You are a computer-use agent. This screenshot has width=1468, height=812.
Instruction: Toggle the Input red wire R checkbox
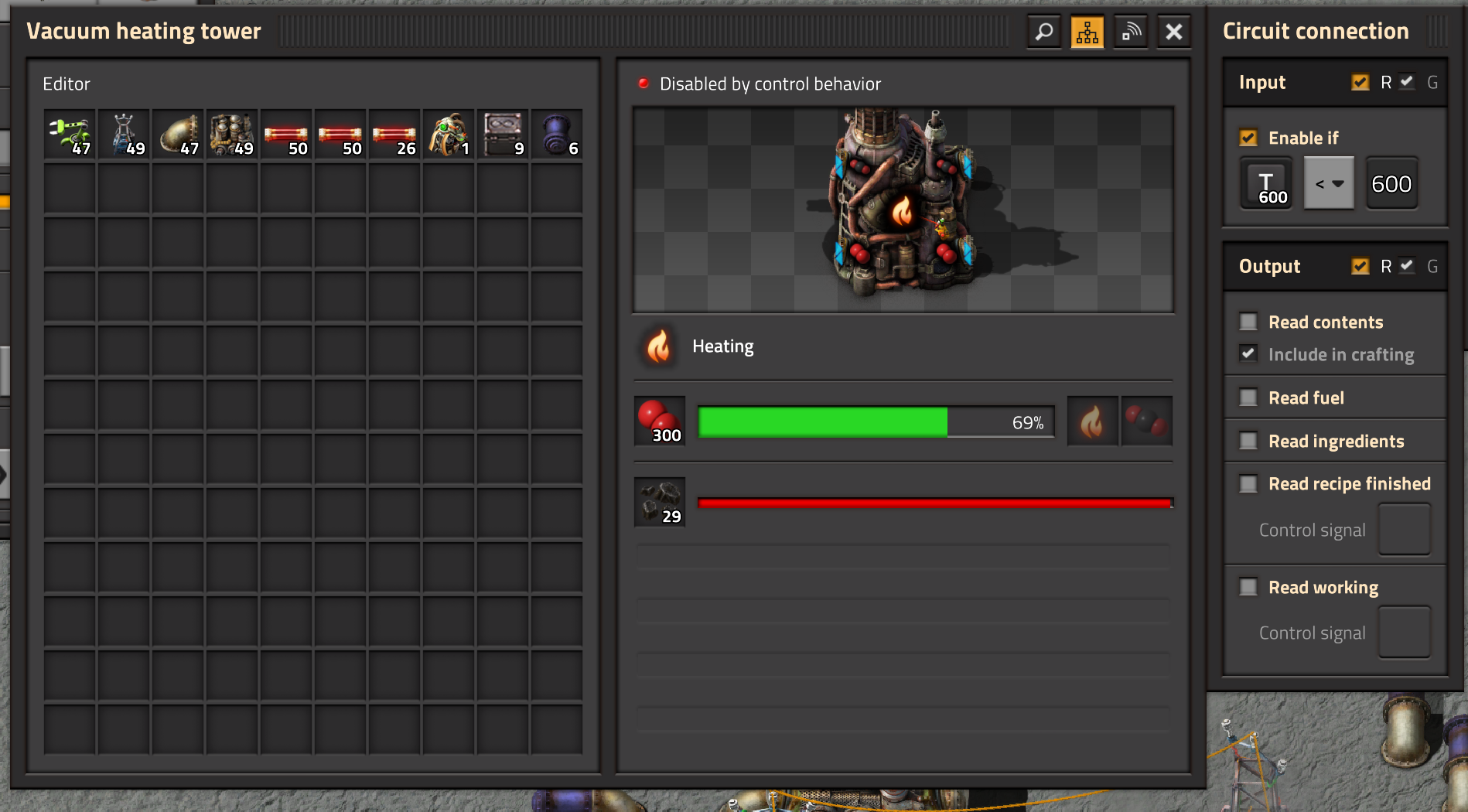1360,82
